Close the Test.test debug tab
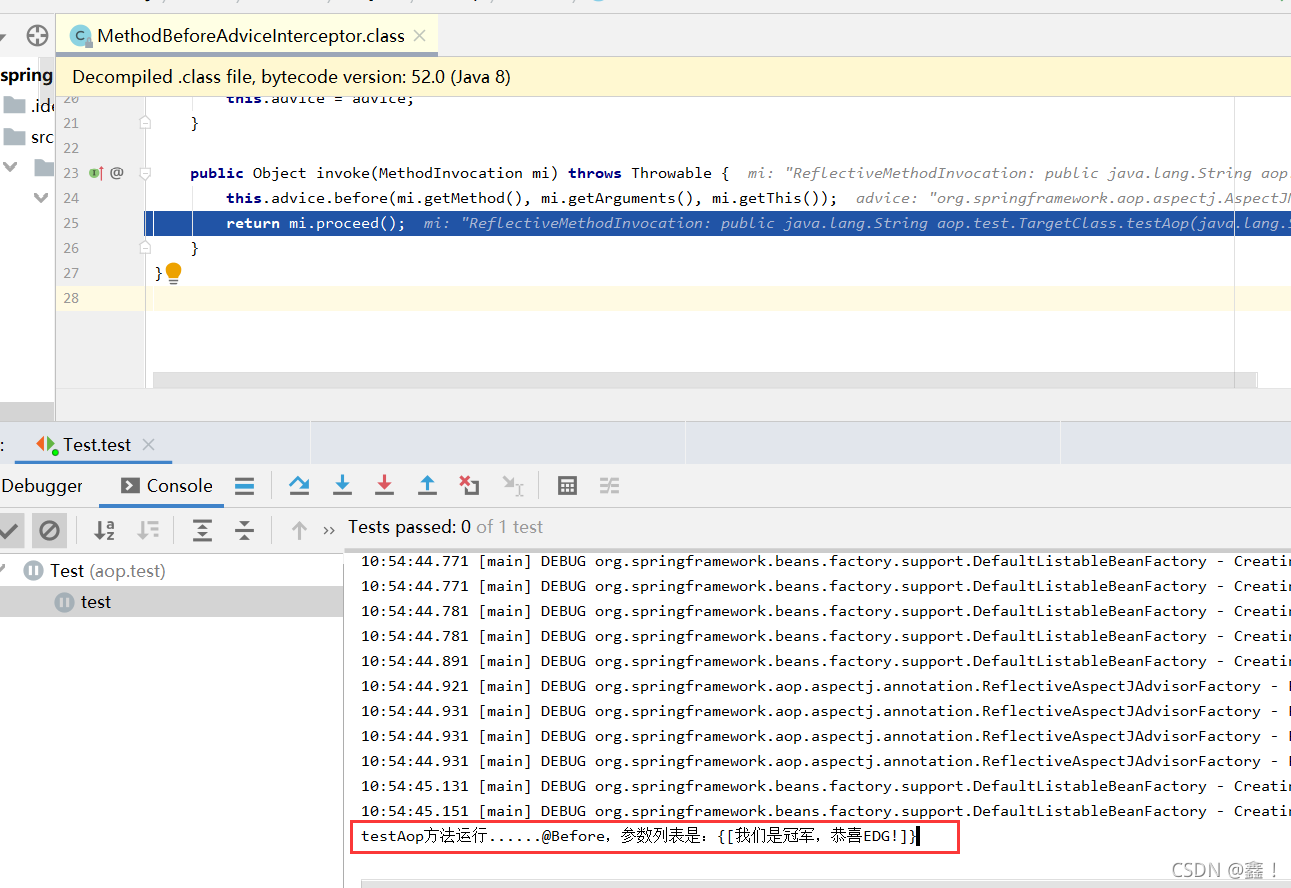This screenshot has width=1291, height=888. (148, 445)
